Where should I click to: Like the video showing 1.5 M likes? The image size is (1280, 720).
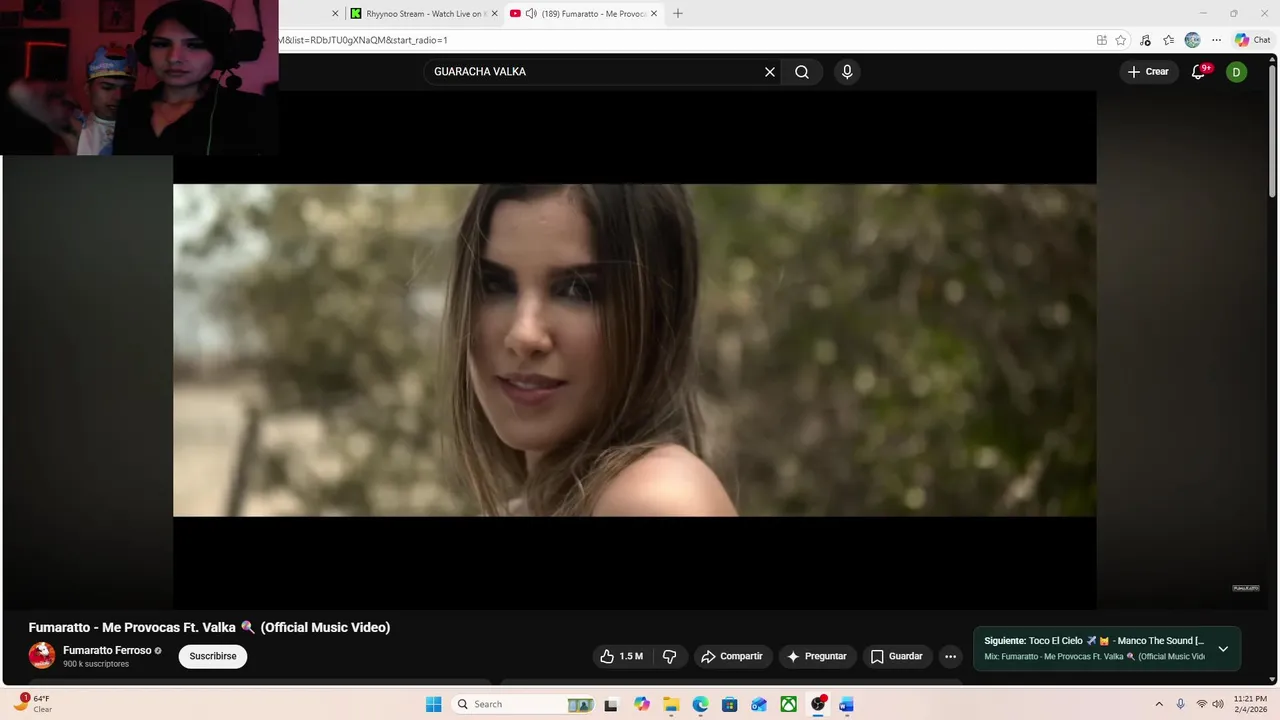pyautogui.click(x=621, y=657)
